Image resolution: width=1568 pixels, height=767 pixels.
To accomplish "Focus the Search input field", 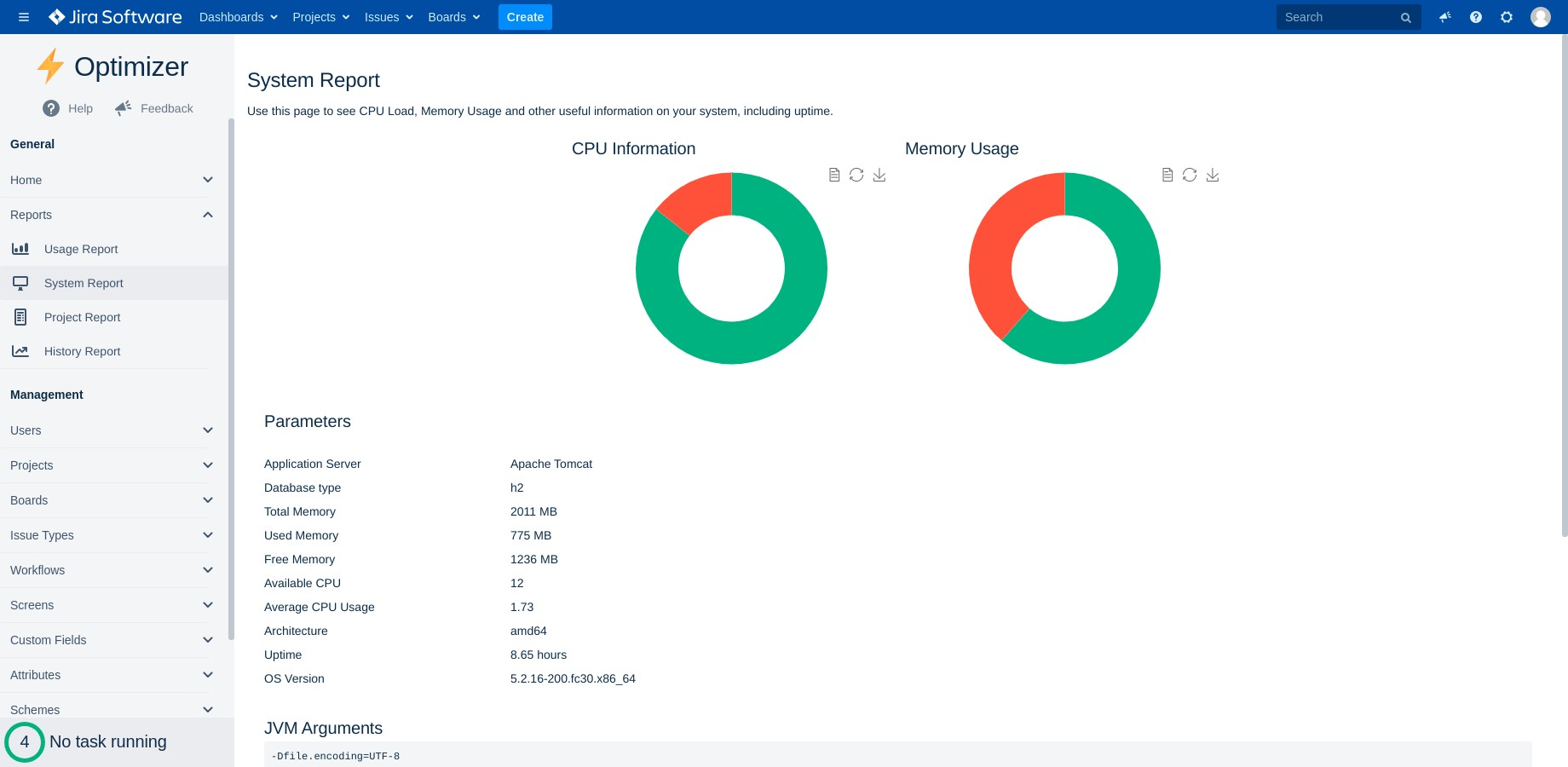I will coord(1348,17).
